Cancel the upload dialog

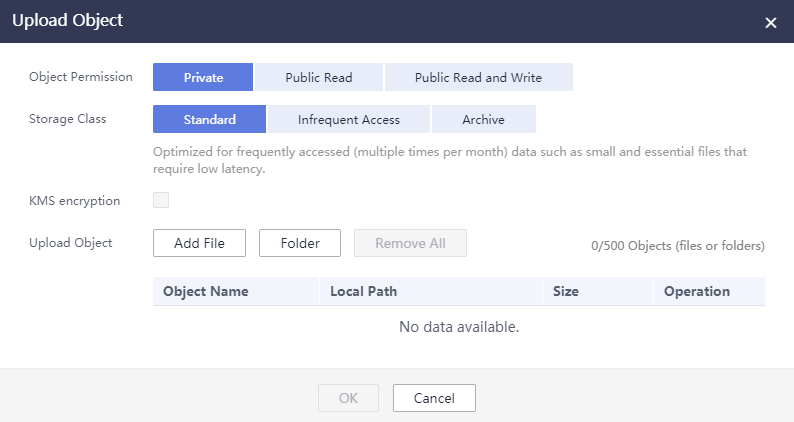[x=434, y=398]
